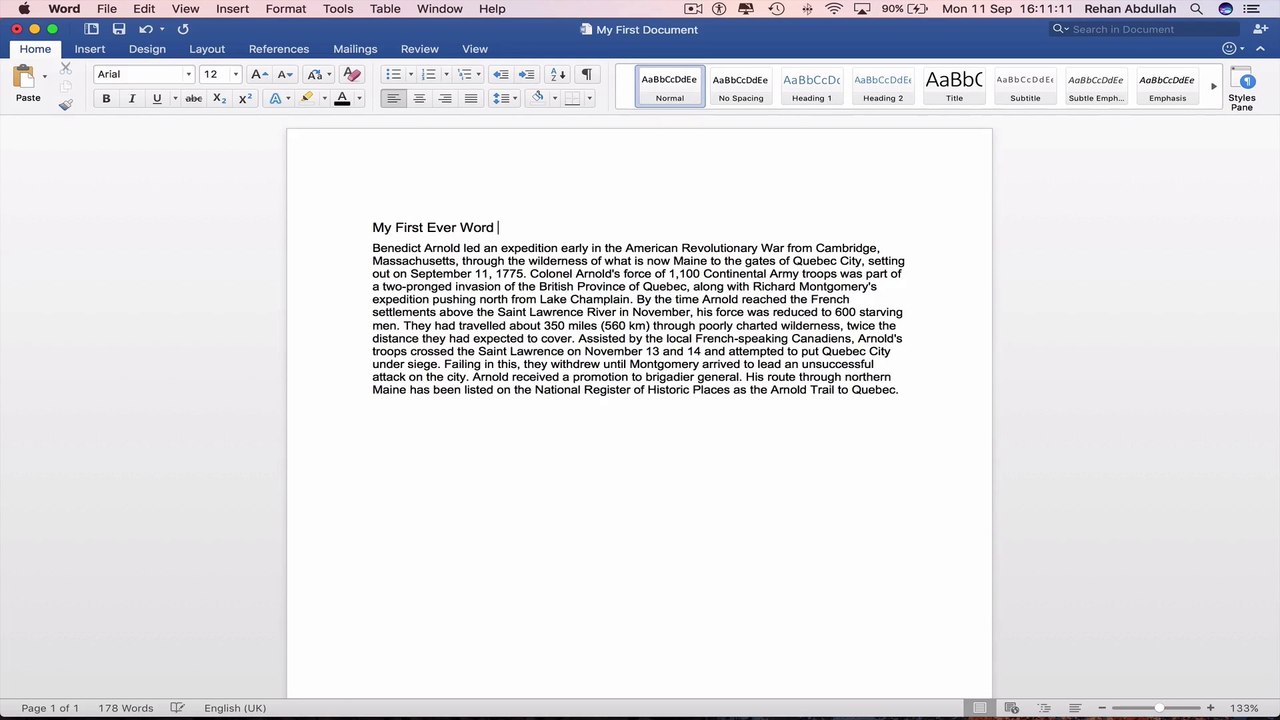Open the macOS Notification Center list icon
Viewport: 1280px width, 720px height.
(1251, 9)
